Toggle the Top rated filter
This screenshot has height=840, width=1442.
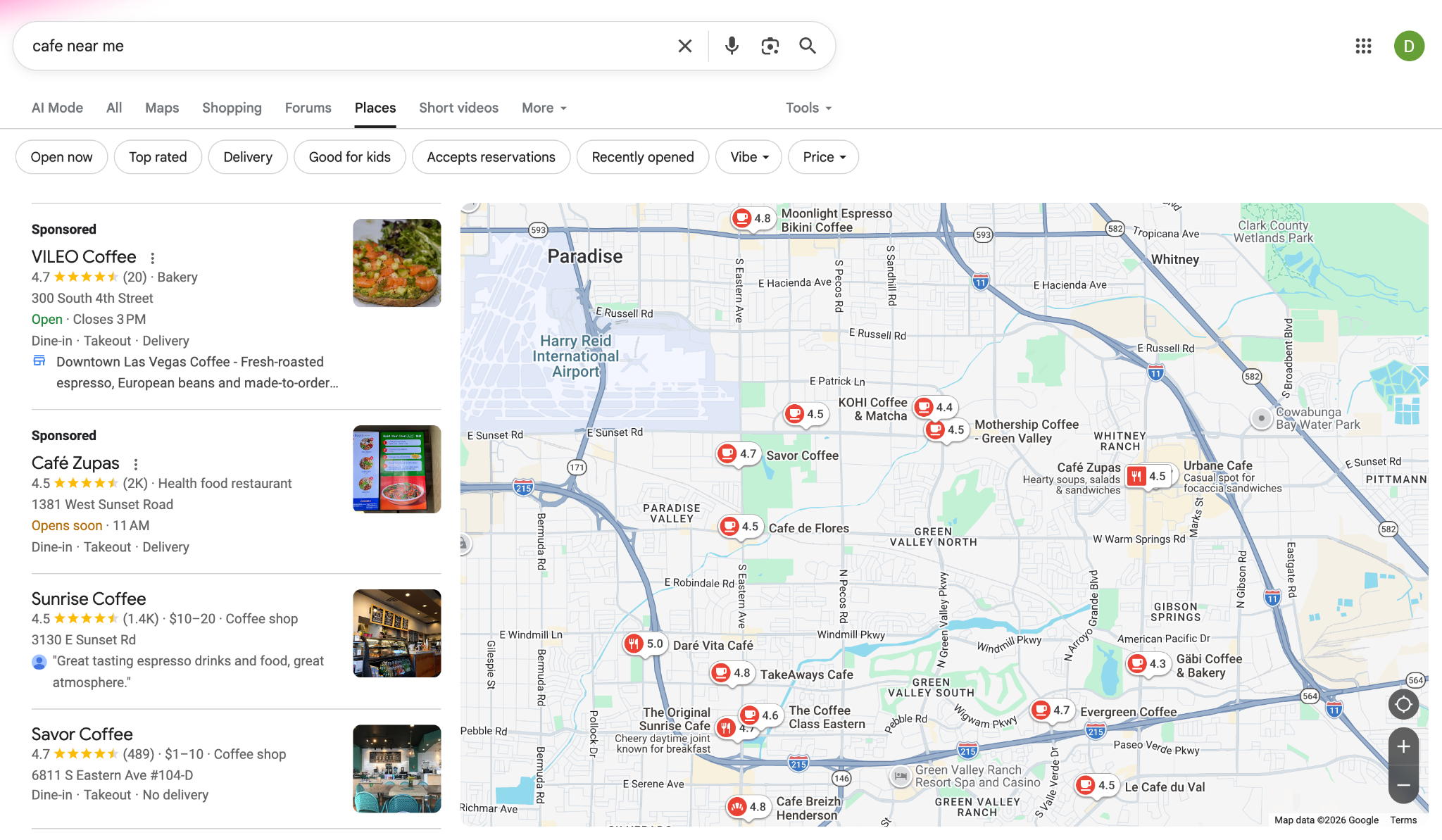click(158, 157)
